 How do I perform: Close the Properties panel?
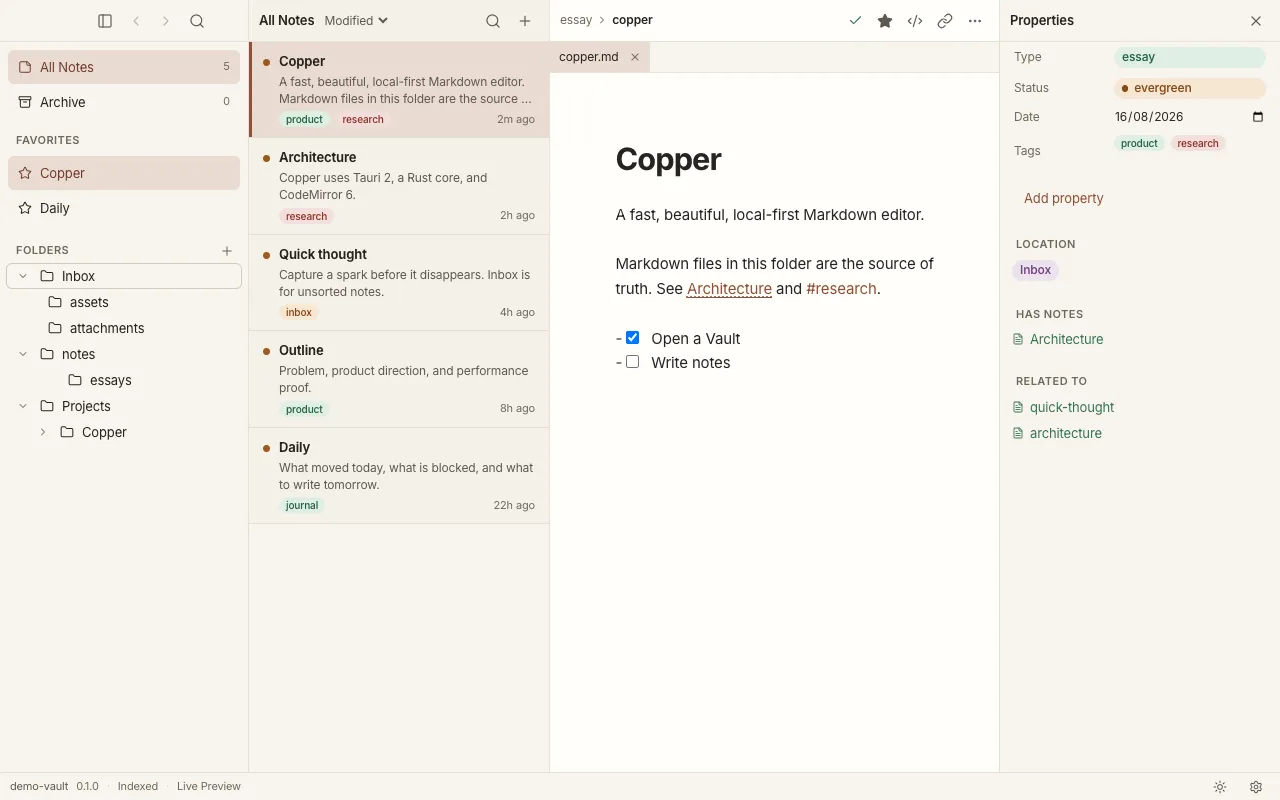coord(1256,21)
